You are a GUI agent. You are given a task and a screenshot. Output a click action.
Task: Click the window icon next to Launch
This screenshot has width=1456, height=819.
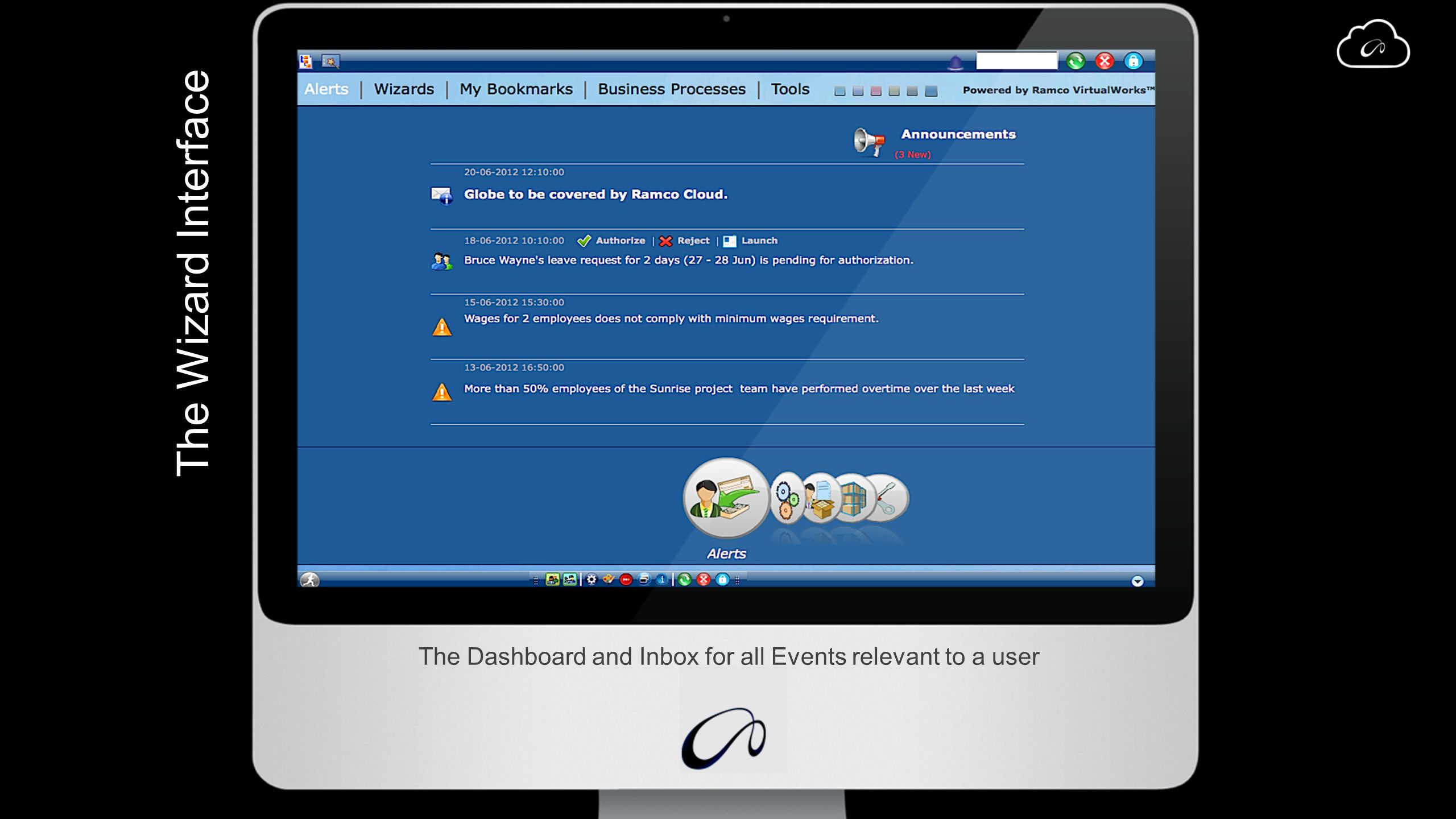click(x=730, y=241)
